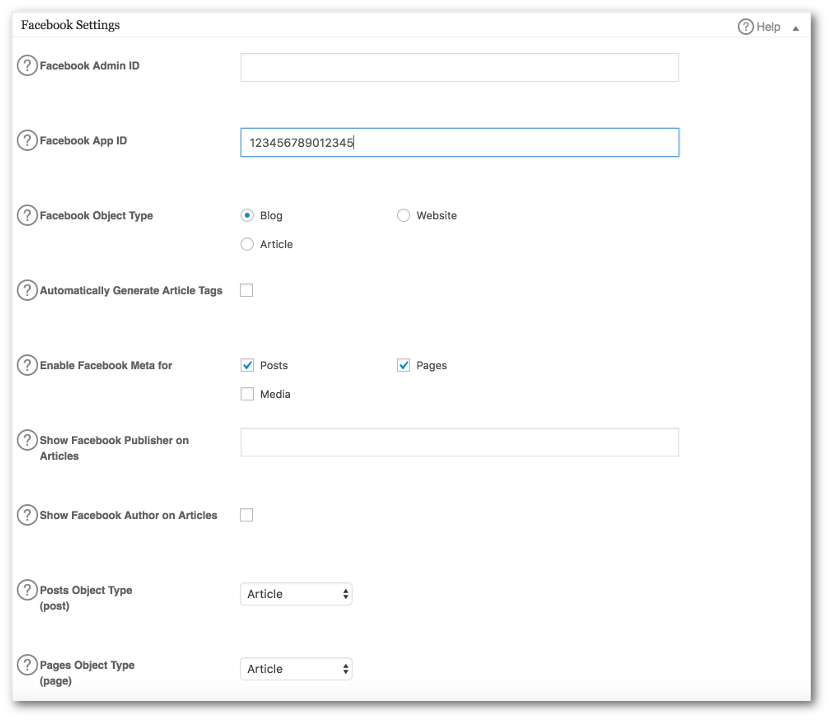Open the Posts Object Type dropdown
The image size is (830, 720).
tap(296, 594)
